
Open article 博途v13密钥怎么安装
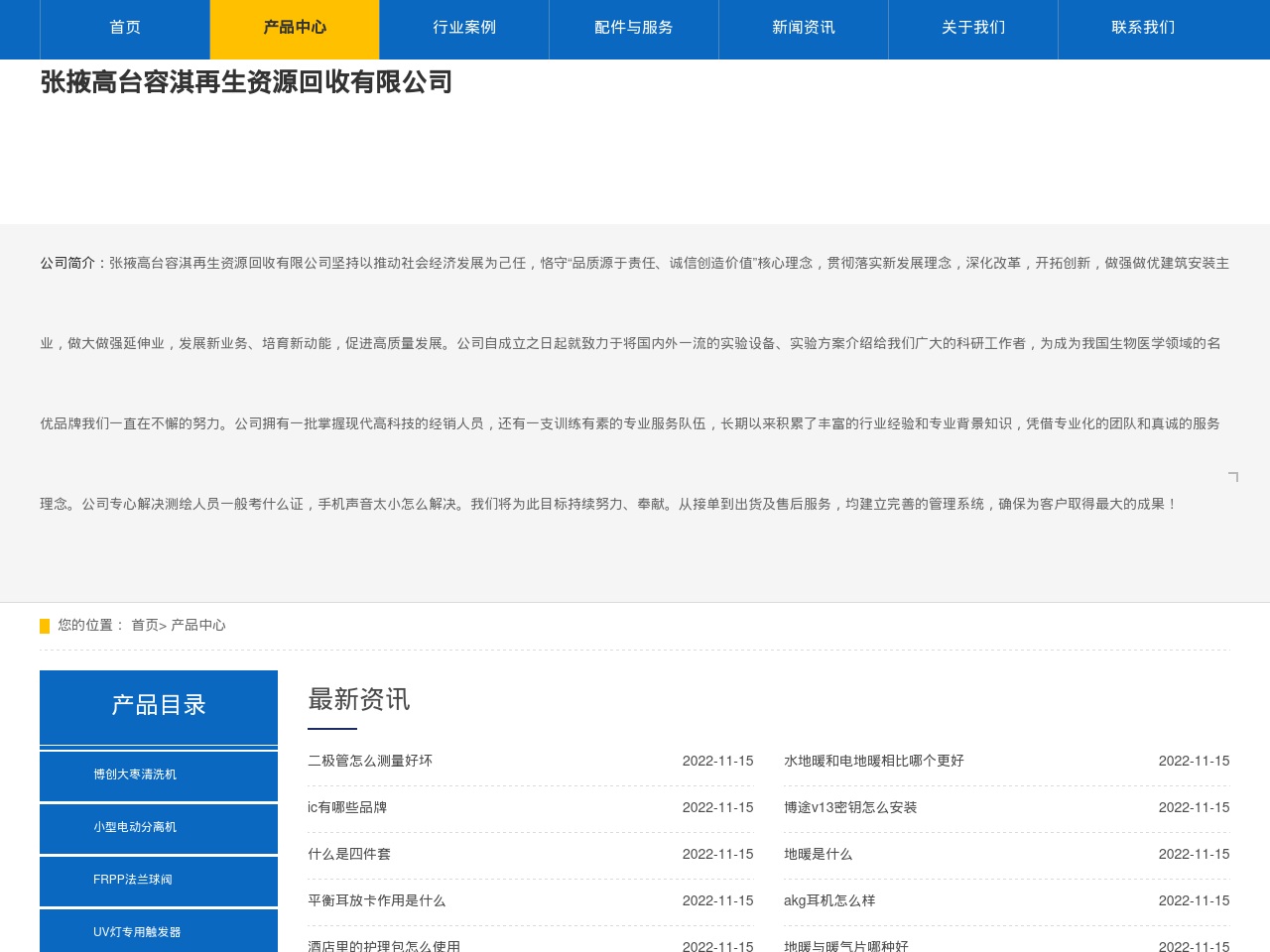point(850,807)
